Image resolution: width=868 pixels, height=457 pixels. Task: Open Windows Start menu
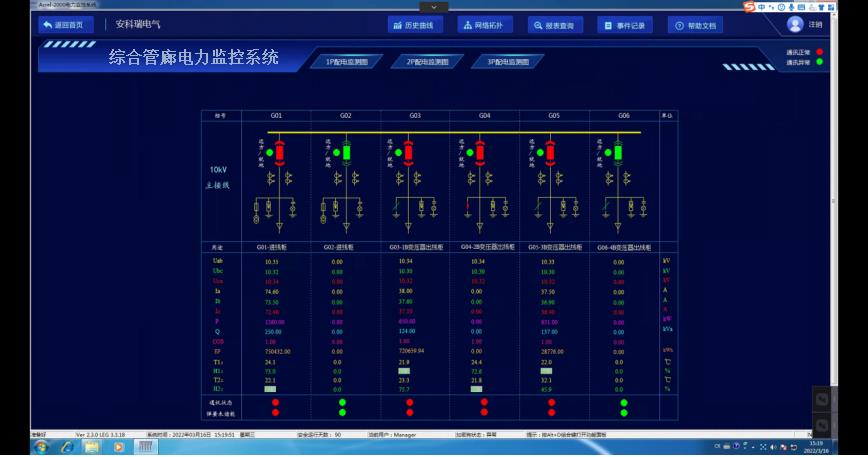(40, 447)
